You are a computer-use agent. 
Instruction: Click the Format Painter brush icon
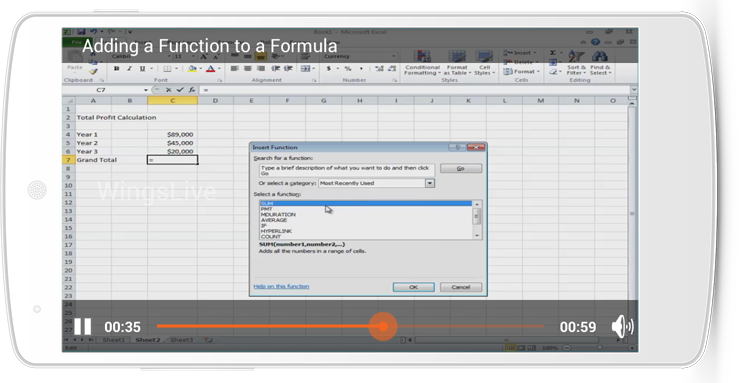[94, 72]
